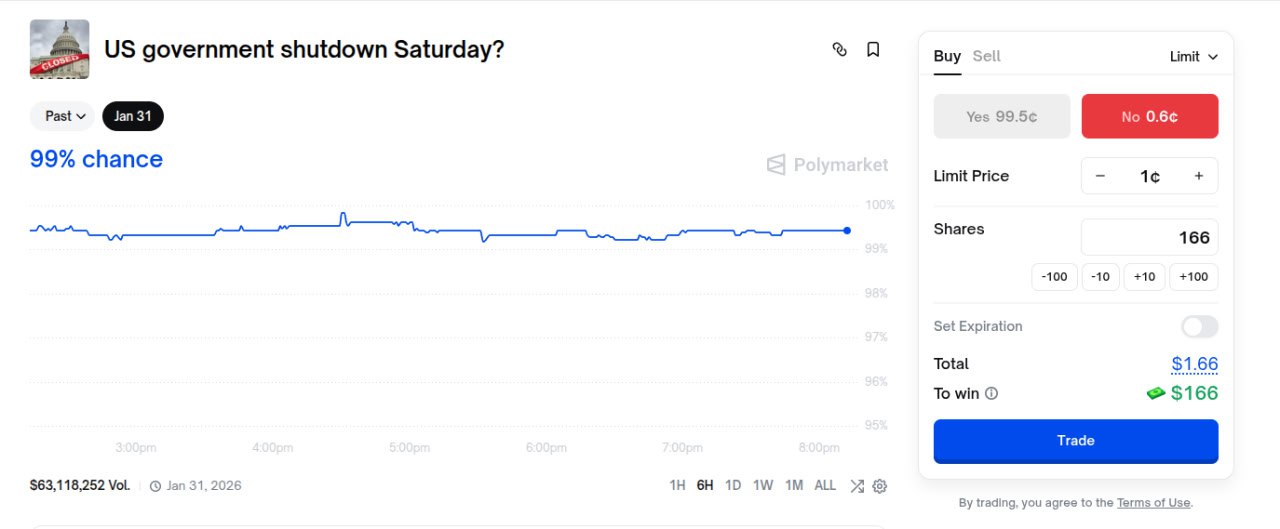This screenshot has width=1280, height=529.
Task: Expand the Limit order type dropdown
Action: (x=1194, y=57)
